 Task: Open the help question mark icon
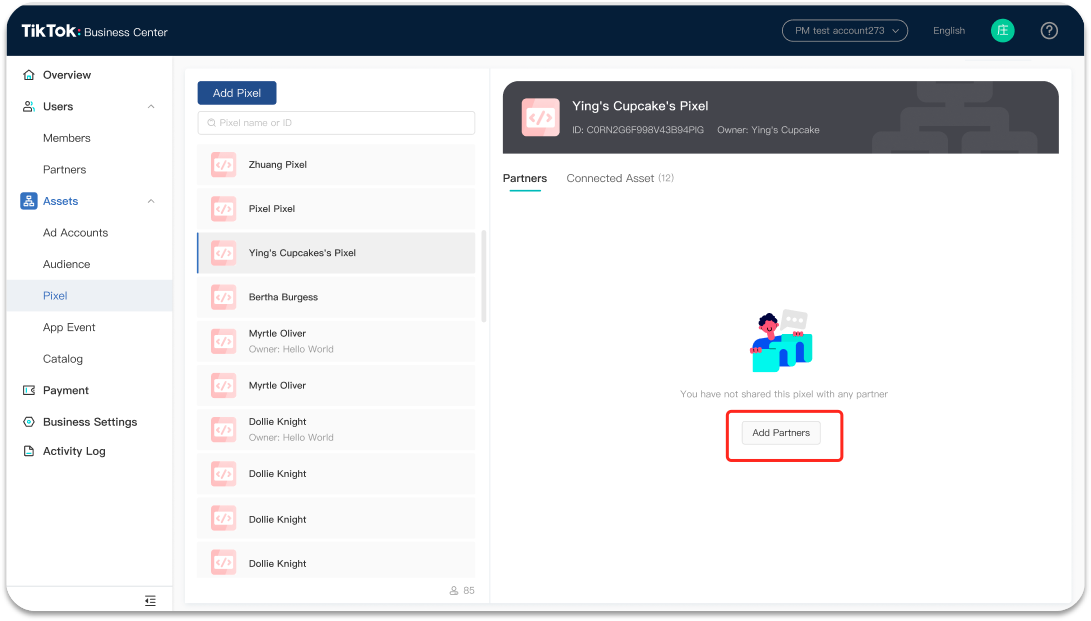click(1049, 31)
